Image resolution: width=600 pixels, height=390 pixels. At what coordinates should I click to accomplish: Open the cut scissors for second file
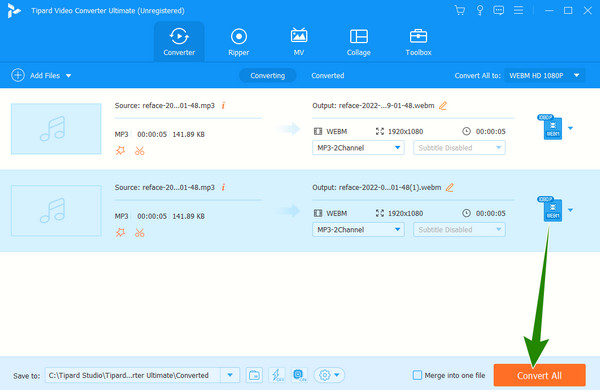point(140,233)
